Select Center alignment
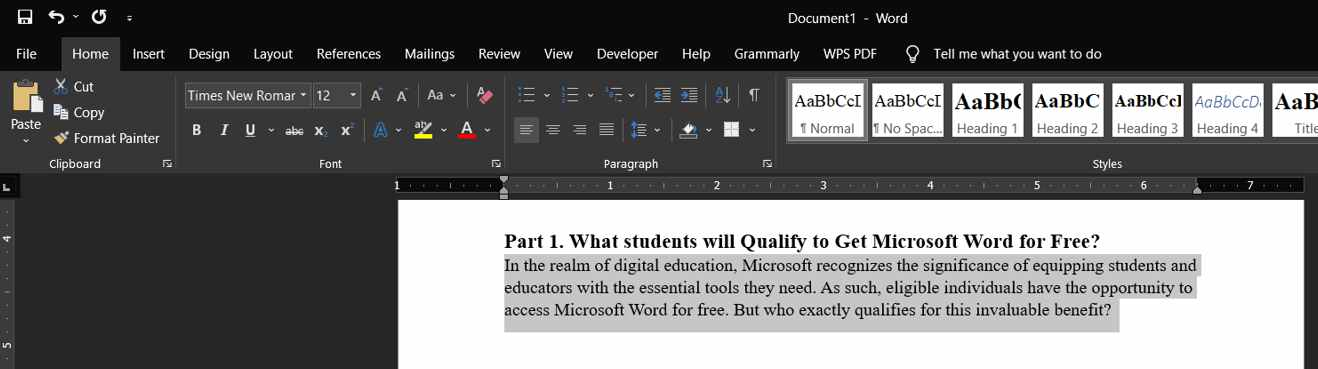This screenshot has height=369, width=1318. point(553,130)
